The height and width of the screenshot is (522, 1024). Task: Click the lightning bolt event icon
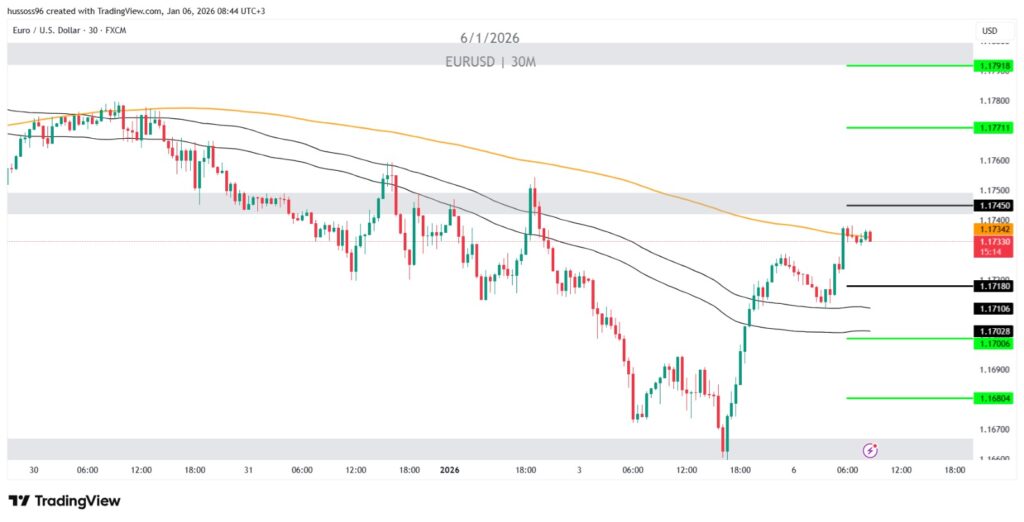(870, 450)
